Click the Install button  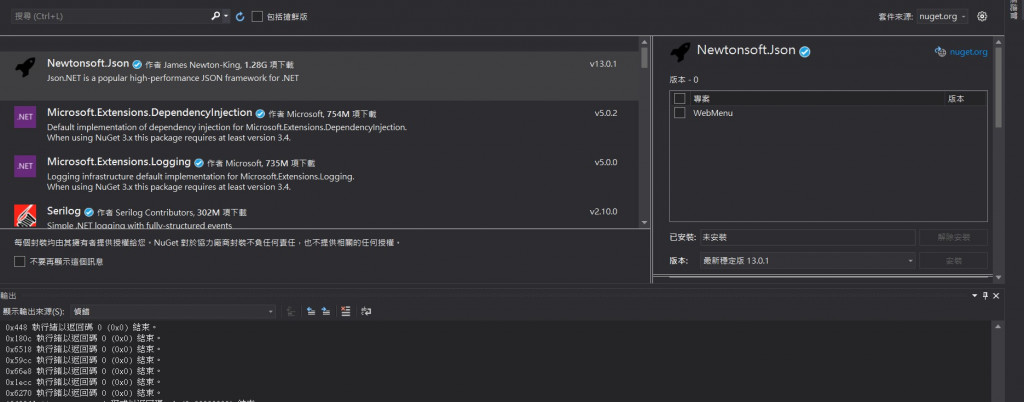[x=953, y=260]
